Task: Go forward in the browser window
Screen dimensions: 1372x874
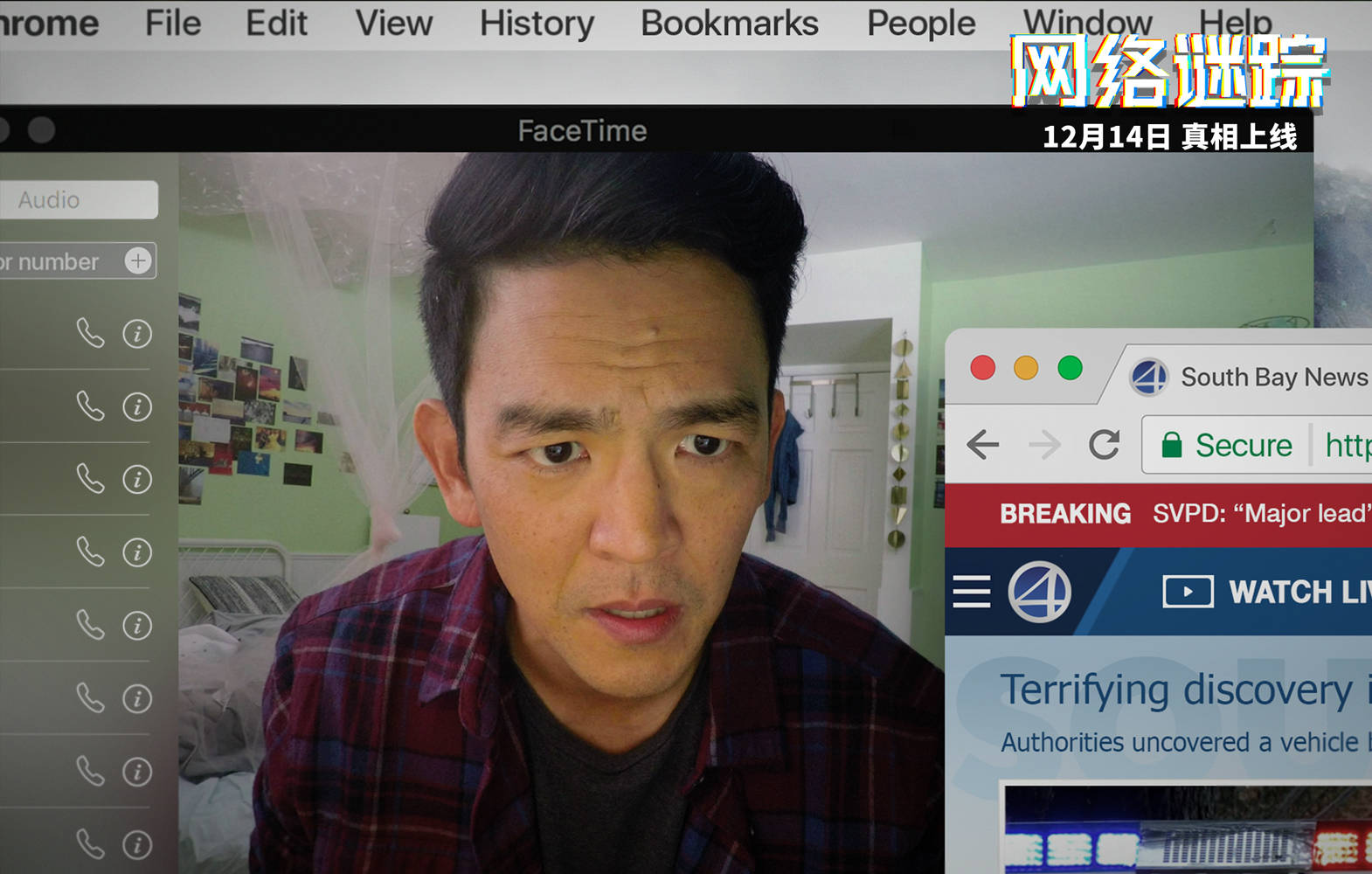Action: 1044,445
